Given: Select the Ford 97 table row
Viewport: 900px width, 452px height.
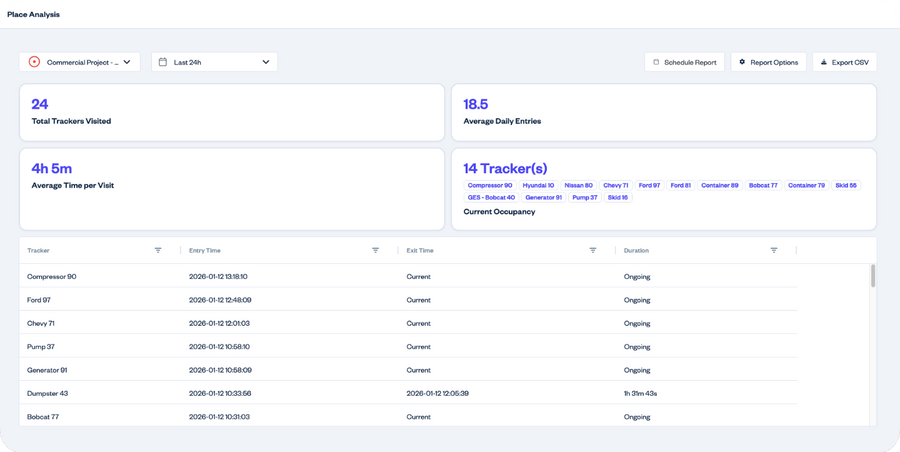Looking at the screenshot, I should pyautogui.click(x=400, y=299).
